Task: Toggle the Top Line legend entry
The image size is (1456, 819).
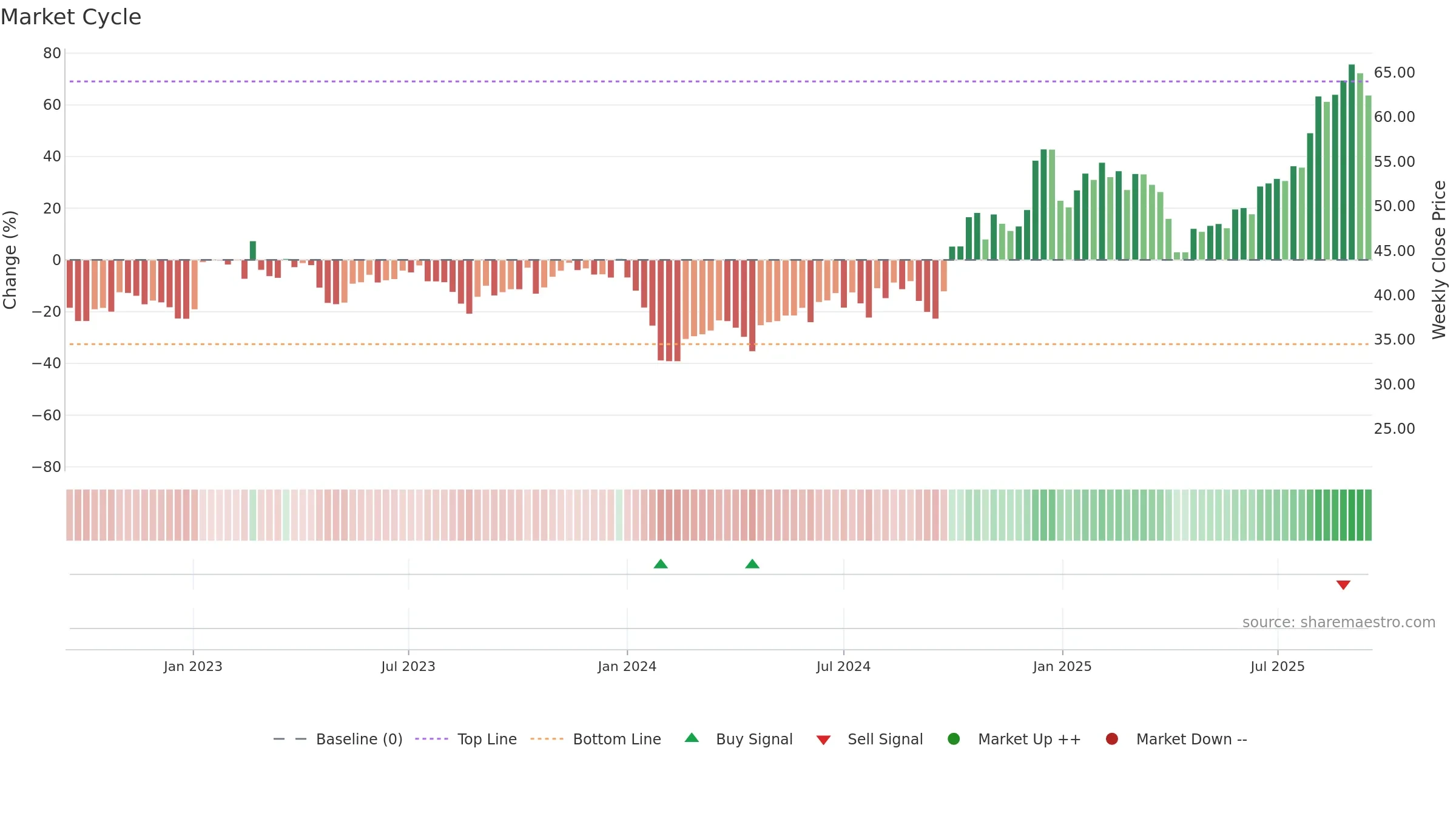Action: coord(466,739)
